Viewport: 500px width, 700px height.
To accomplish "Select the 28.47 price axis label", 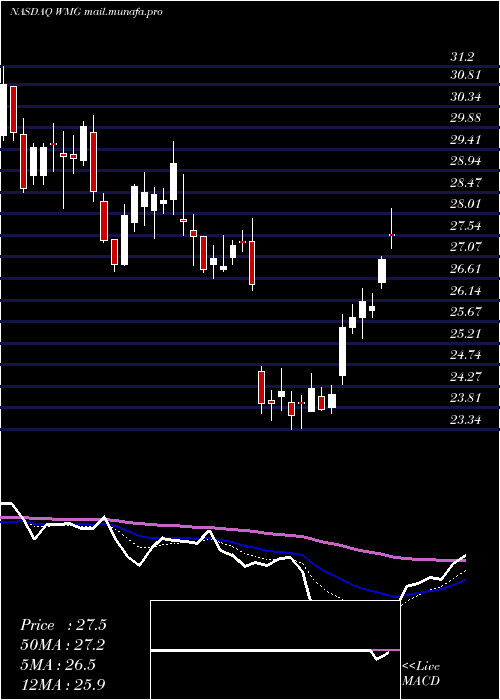I will [x=466, y=182].
